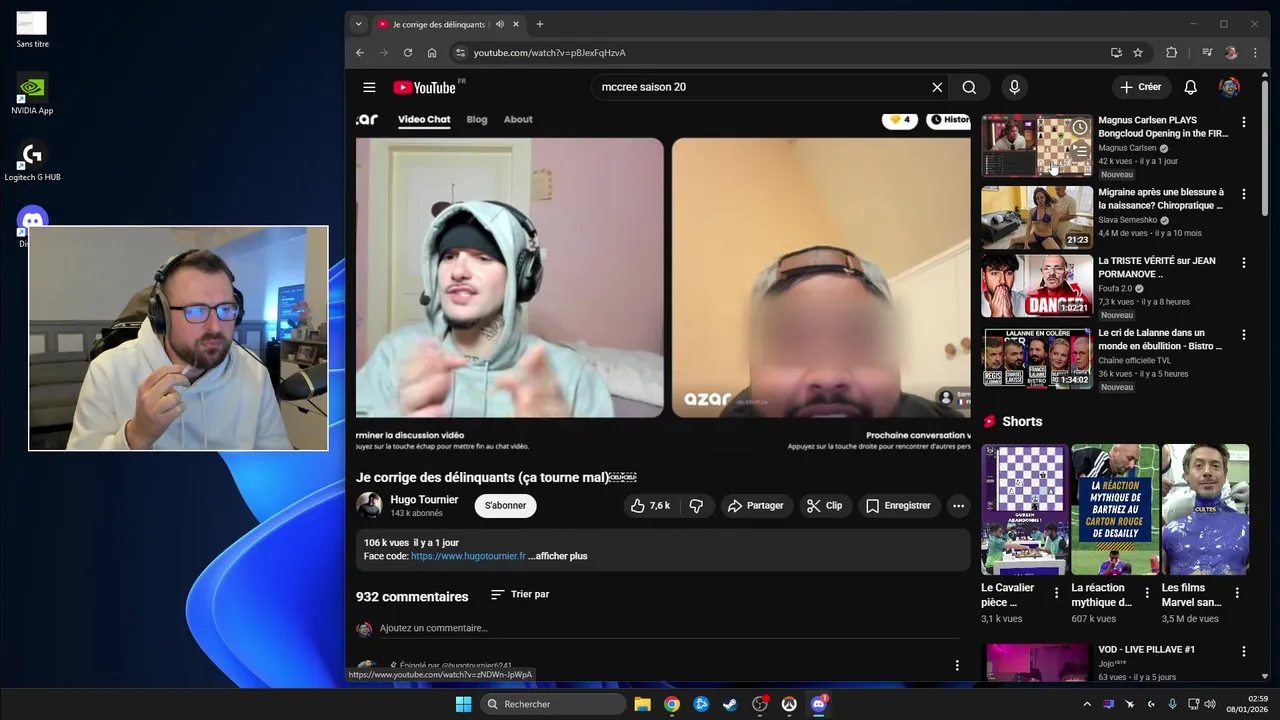Open NVIDIA App desktop shortcut
This screenshot has width=1280, height=720.
coord(32,94)
